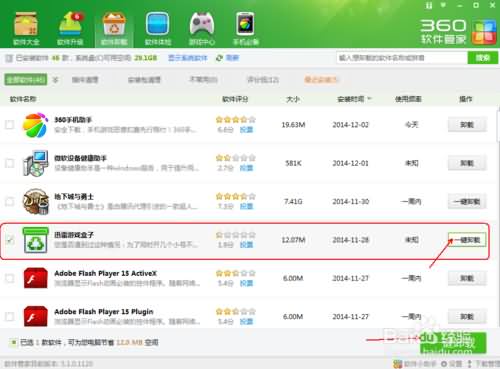Image resolution: width=500 pixels, height=369 pixels.
Task: Click 卸载 button for Adobe Flash Player 15 ActiveX
Action: [467, 278]
